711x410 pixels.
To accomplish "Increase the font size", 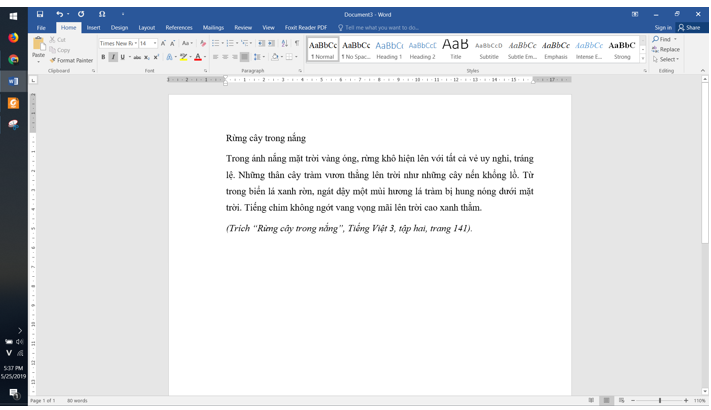I will (163, 44).
